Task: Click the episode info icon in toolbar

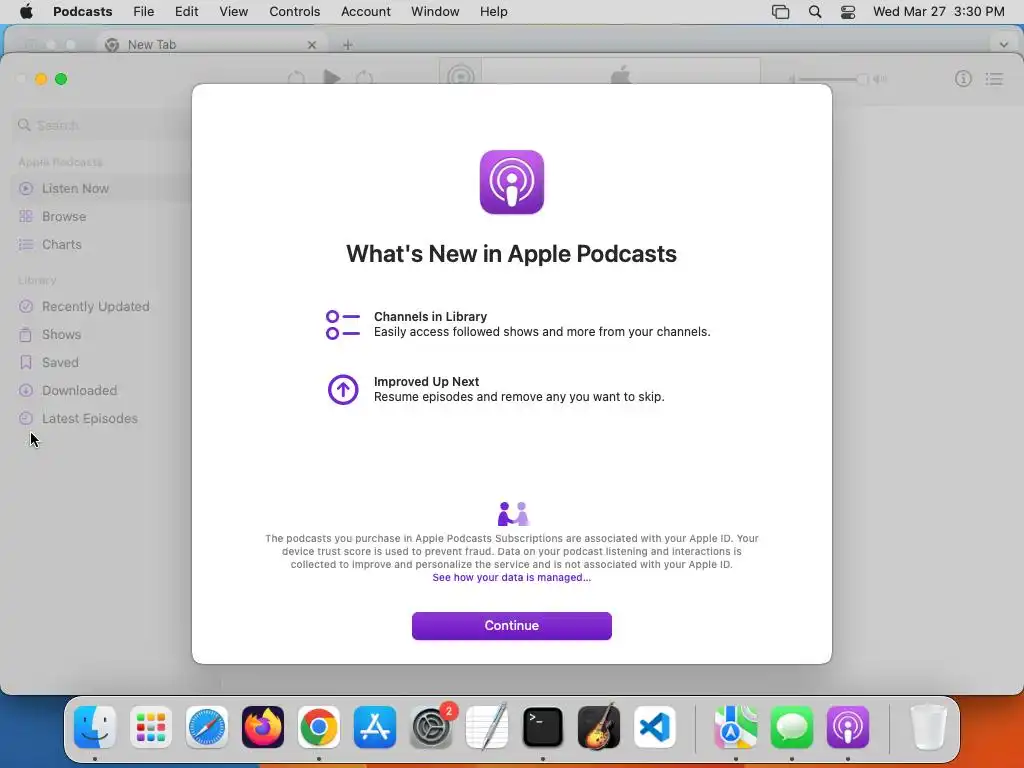Action: tap(963, 79)
